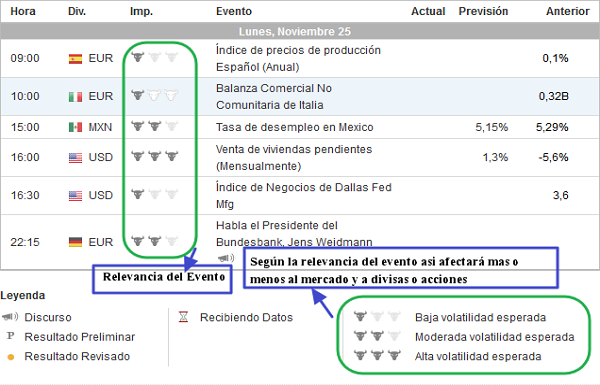This screenshot has width=600, height=385.
Task: Click the 1,3% forecast value
Action: (x=495, y=157)
